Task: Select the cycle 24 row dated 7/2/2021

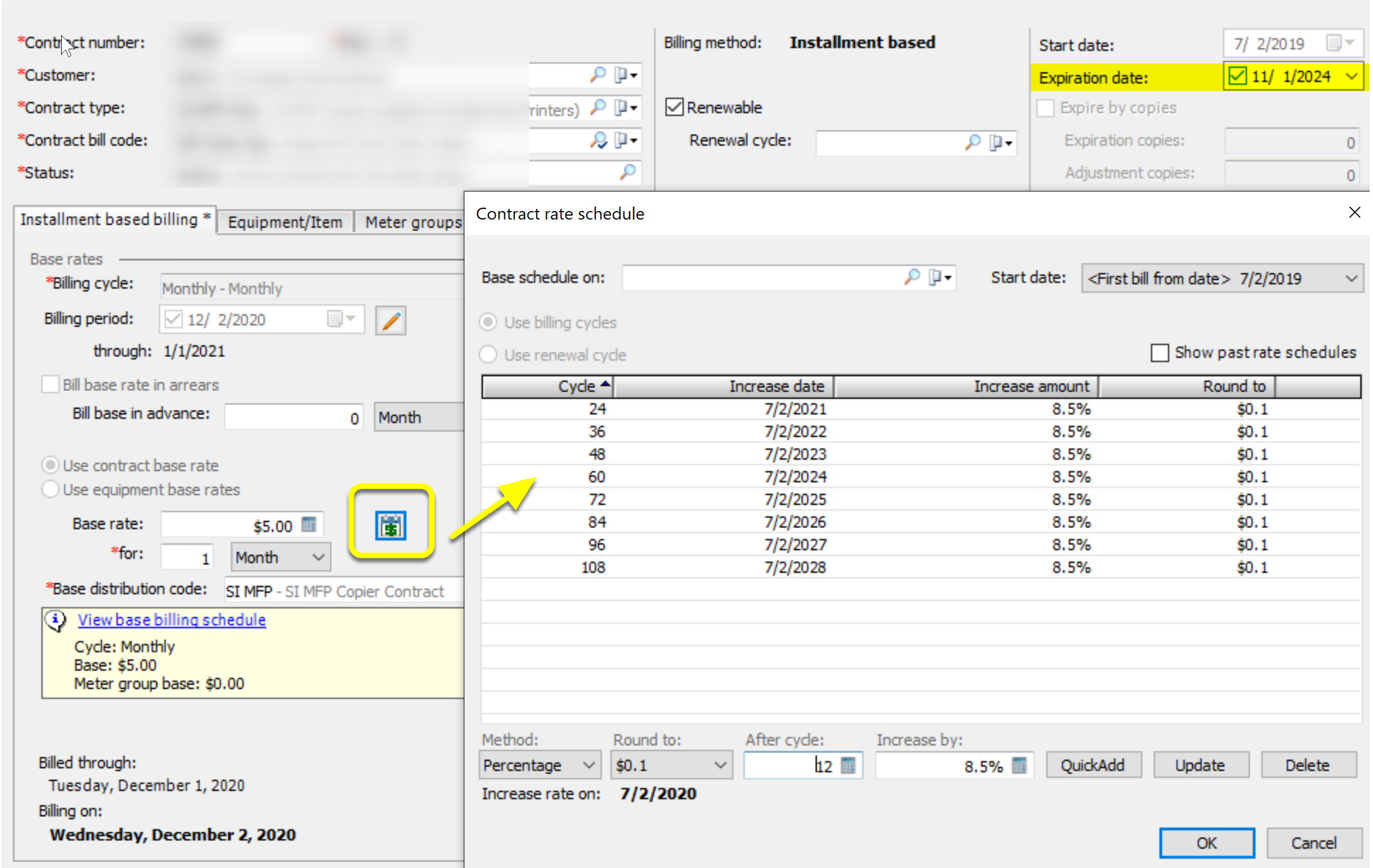Action: pos(920,409)
